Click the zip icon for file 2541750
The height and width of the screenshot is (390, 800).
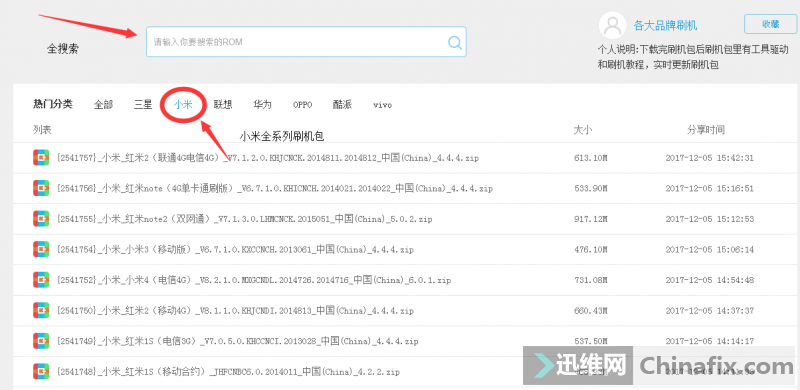41,310
